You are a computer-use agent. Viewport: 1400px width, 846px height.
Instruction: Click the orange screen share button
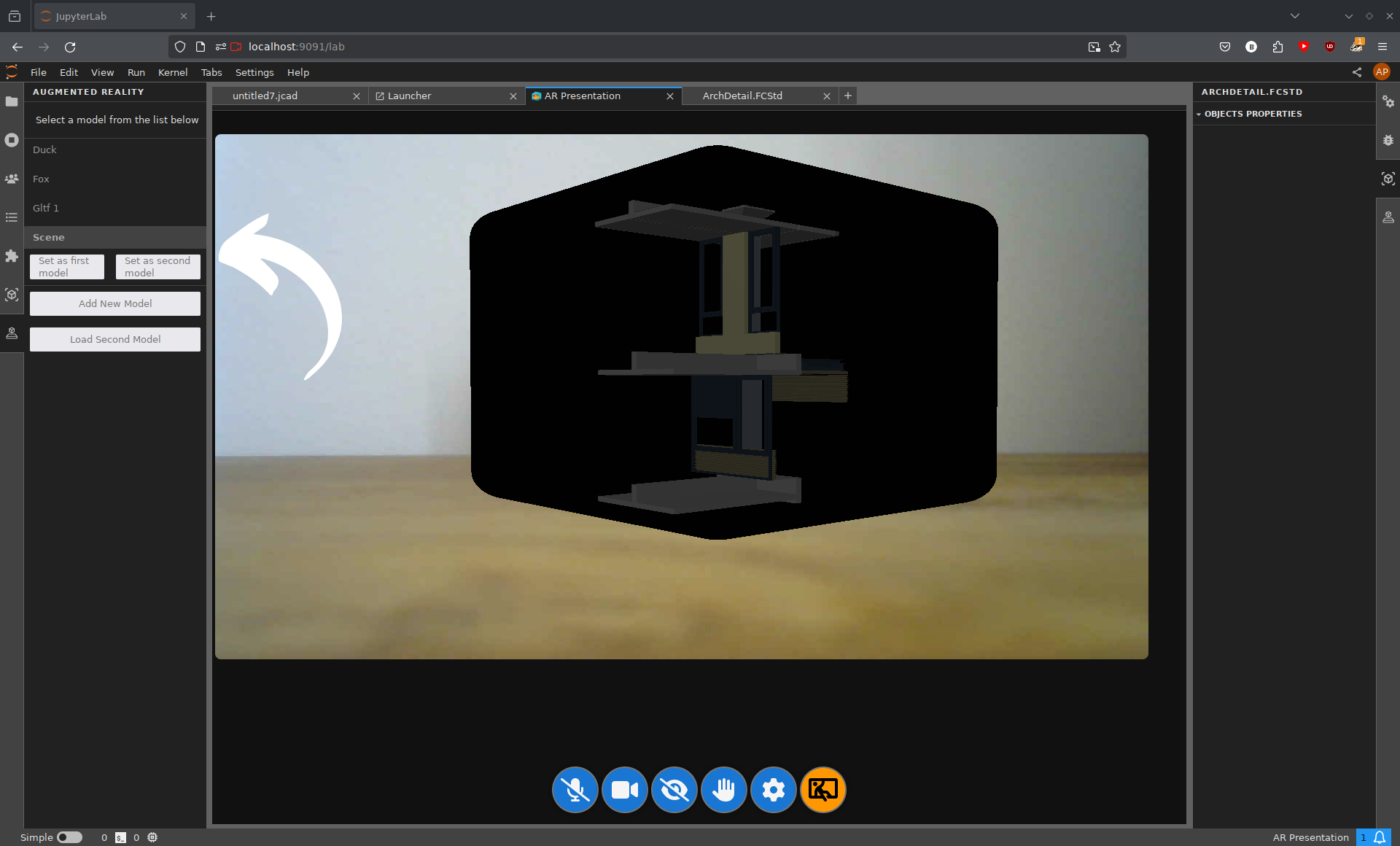[x=822, y=790]
